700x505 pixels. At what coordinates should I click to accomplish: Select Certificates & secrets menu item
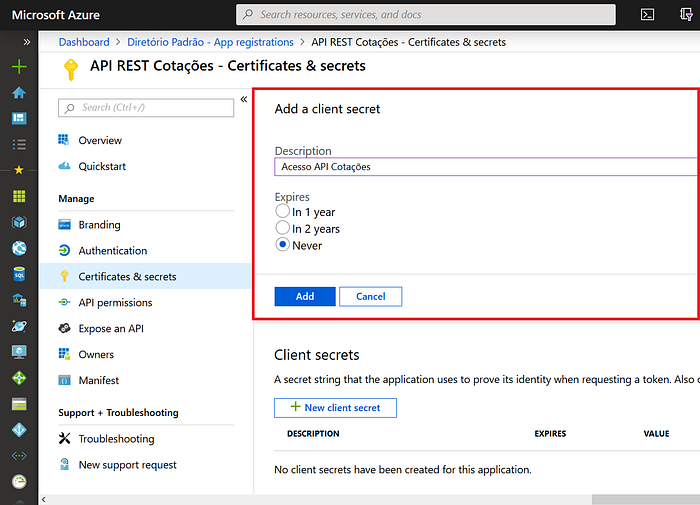[x=146, y=276]
